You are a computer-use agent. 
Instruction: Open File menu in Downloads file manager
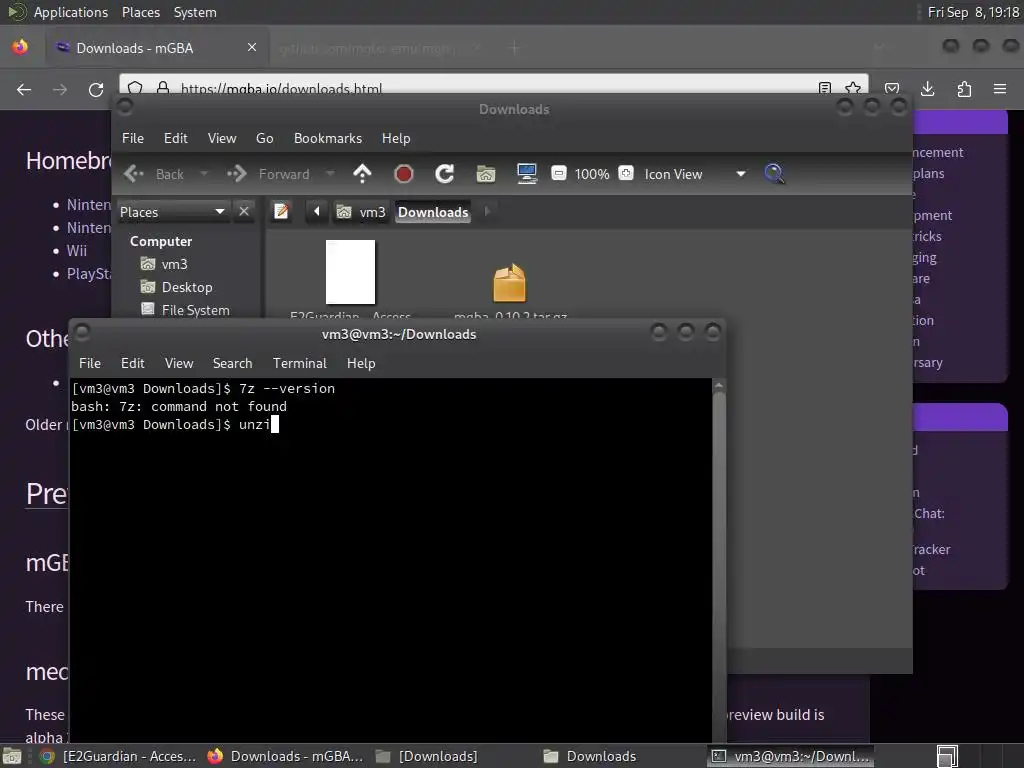tap(133, 138)
